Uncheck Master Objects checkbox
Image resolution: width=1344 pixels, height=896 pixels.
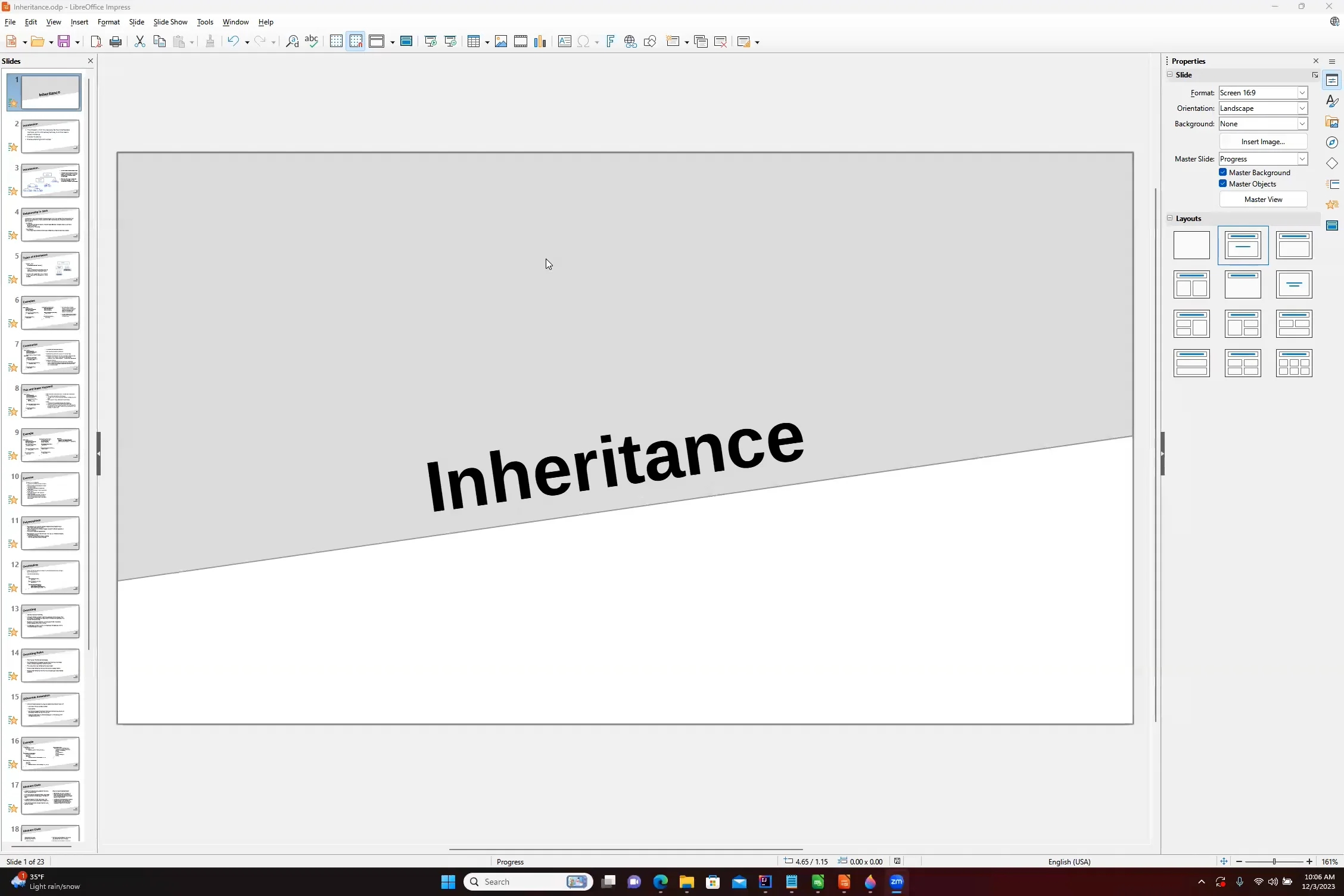[1222, 183]
